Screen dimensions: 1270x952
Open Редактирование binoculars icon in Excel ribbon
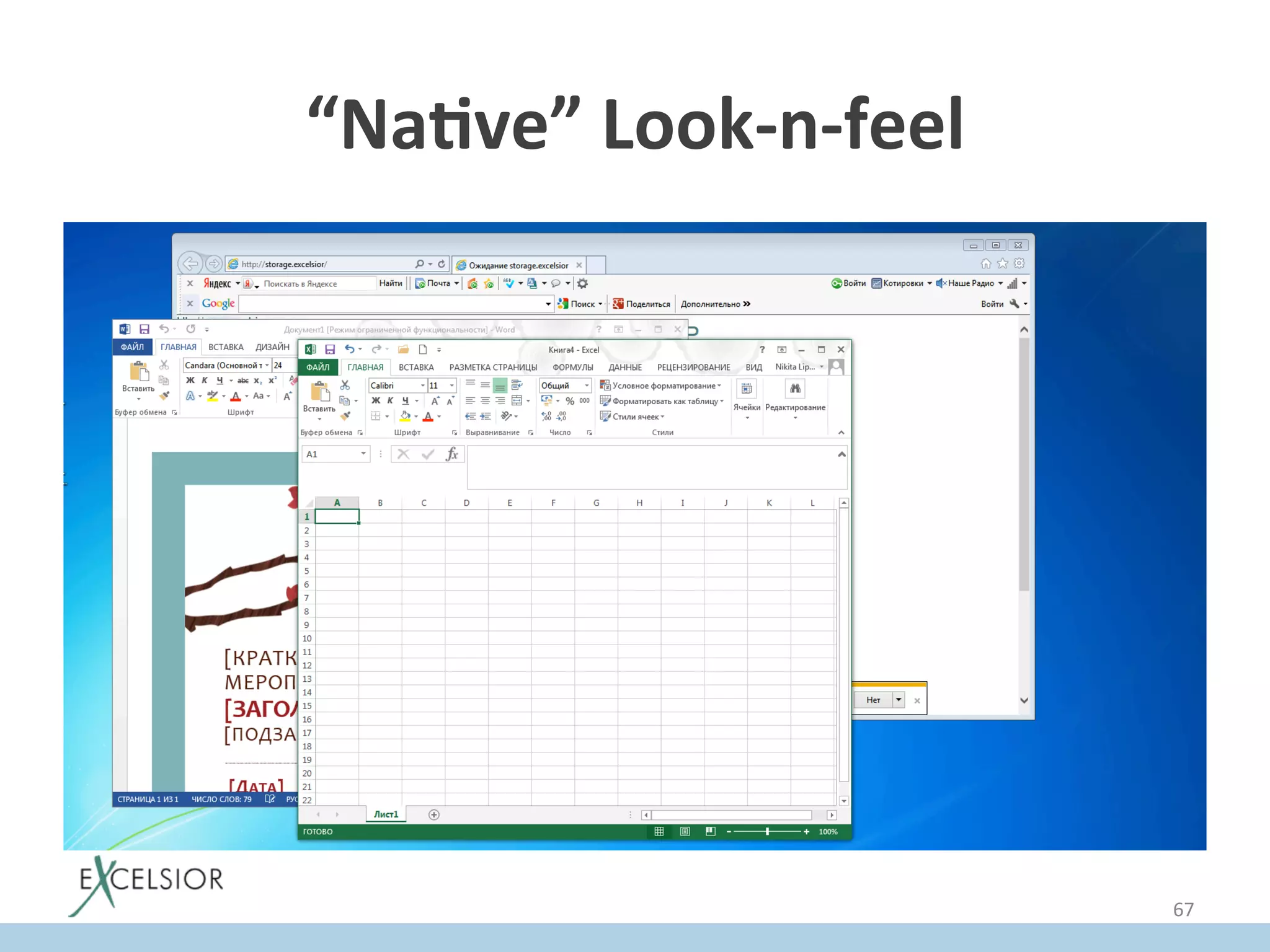[x=795, y=389]
